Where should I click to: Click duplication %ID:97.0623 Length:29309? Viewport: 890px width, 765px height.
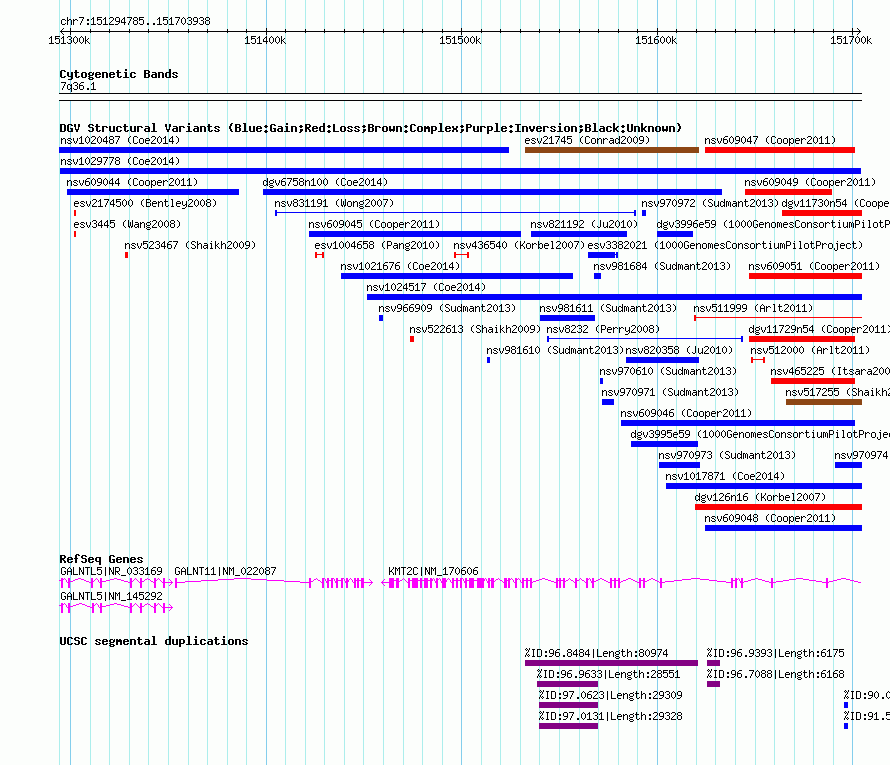(610, 695)
